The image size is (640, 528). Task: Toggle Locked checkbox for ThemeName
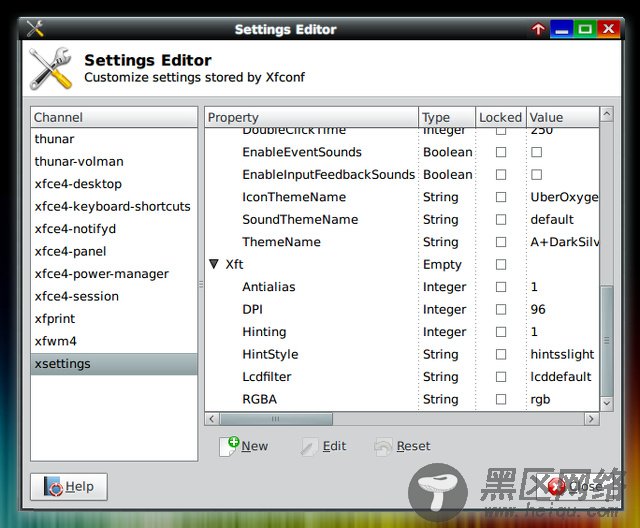coord(501,242)
